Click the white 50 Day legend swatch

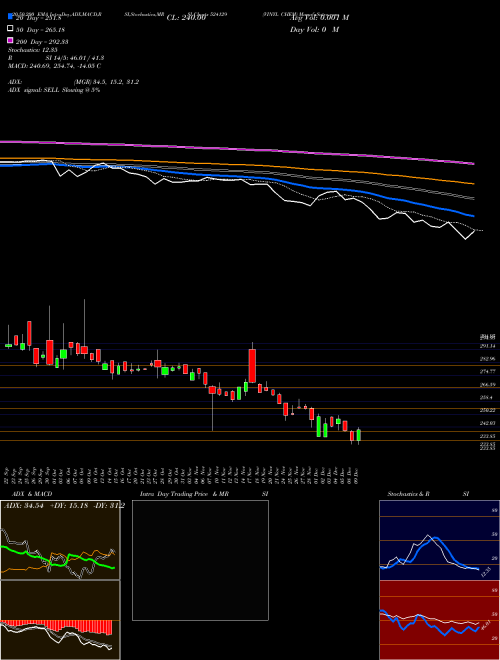(x=11, y=29)
